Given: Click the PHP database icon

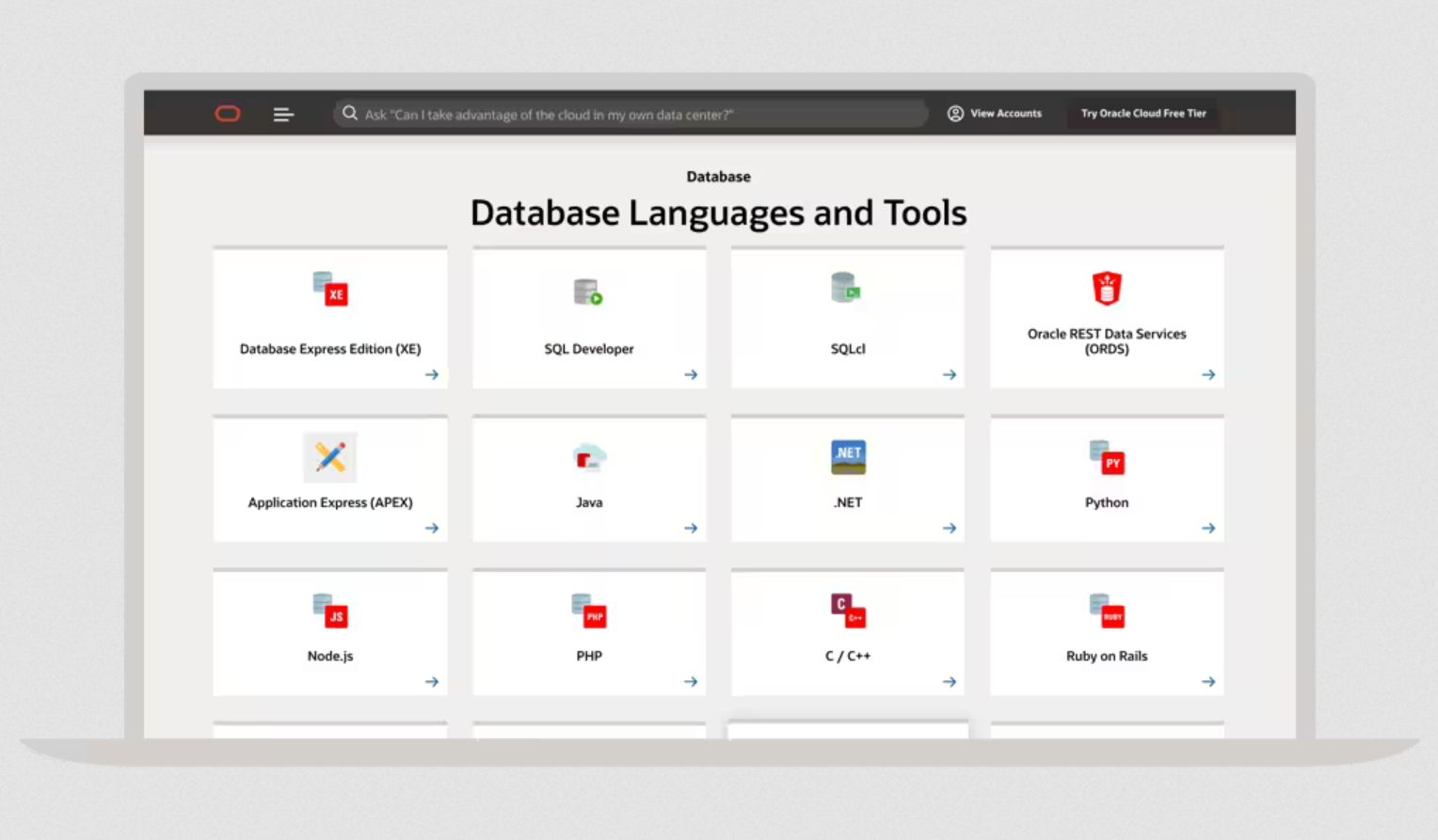Looking at the screenshot, I should click(x=589, y=610).
